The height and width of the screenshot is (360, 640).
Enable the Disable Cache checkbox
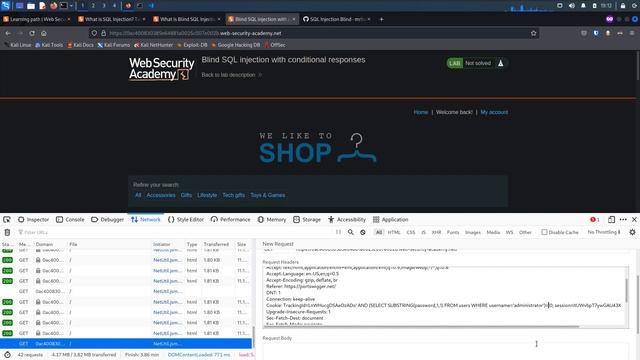point(544,232)
